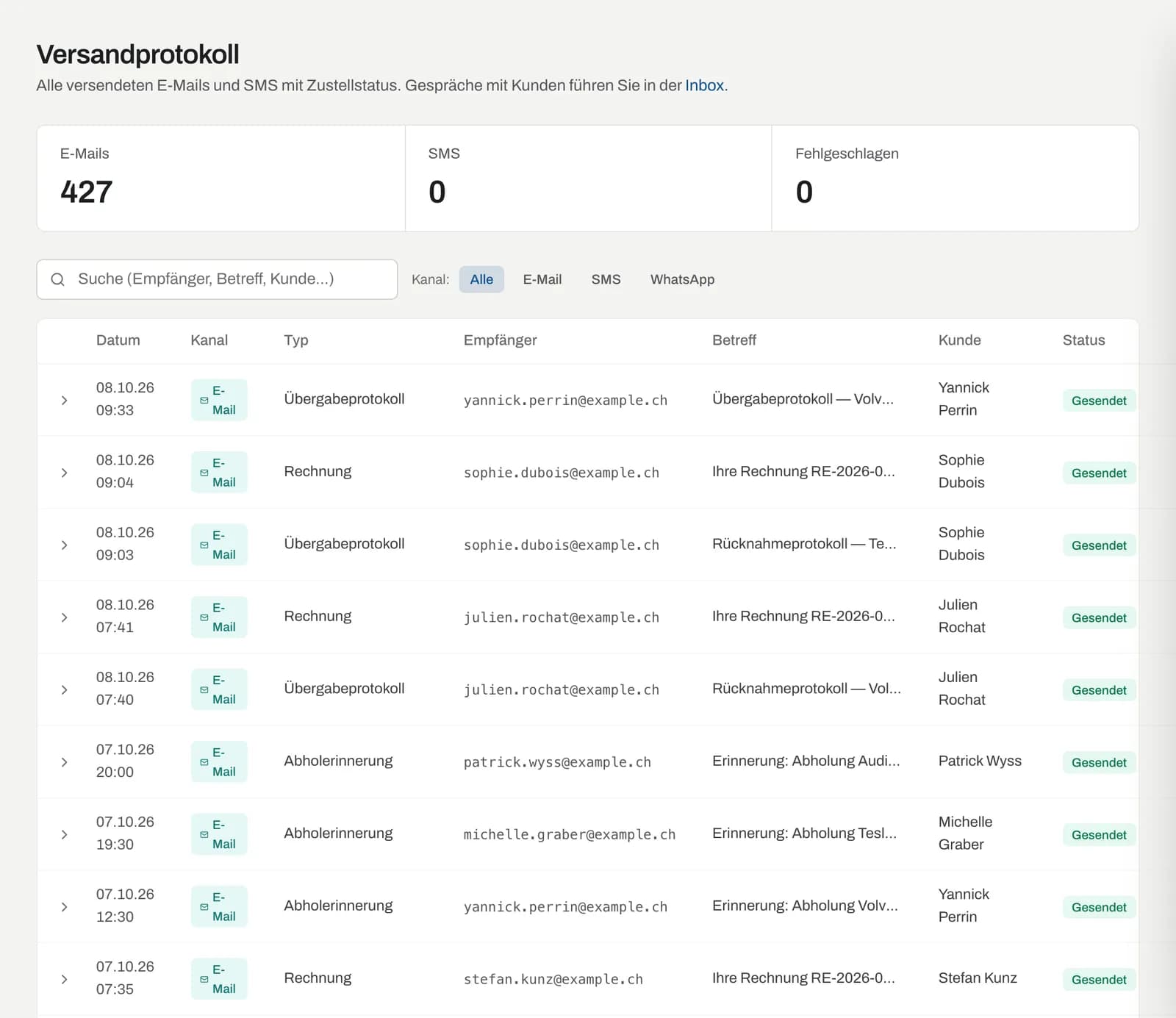Screen dimensions: 1176x1018
Task: Click subject Übergabeprotokoll — Volv...
Action: click(x=803, y=399)
